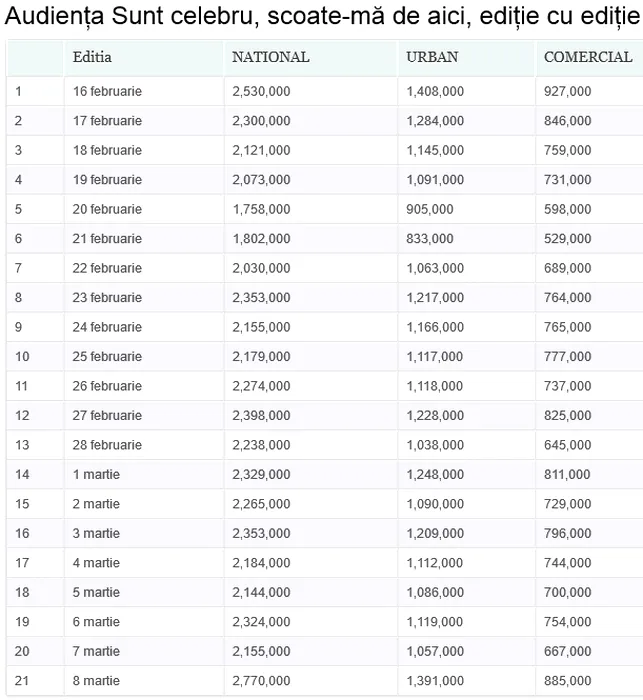Select the 16 februarie edition cell
Image resolution: width=643 pixels, height=700 pixels.
pyautogui.click(x=107, y=91)
